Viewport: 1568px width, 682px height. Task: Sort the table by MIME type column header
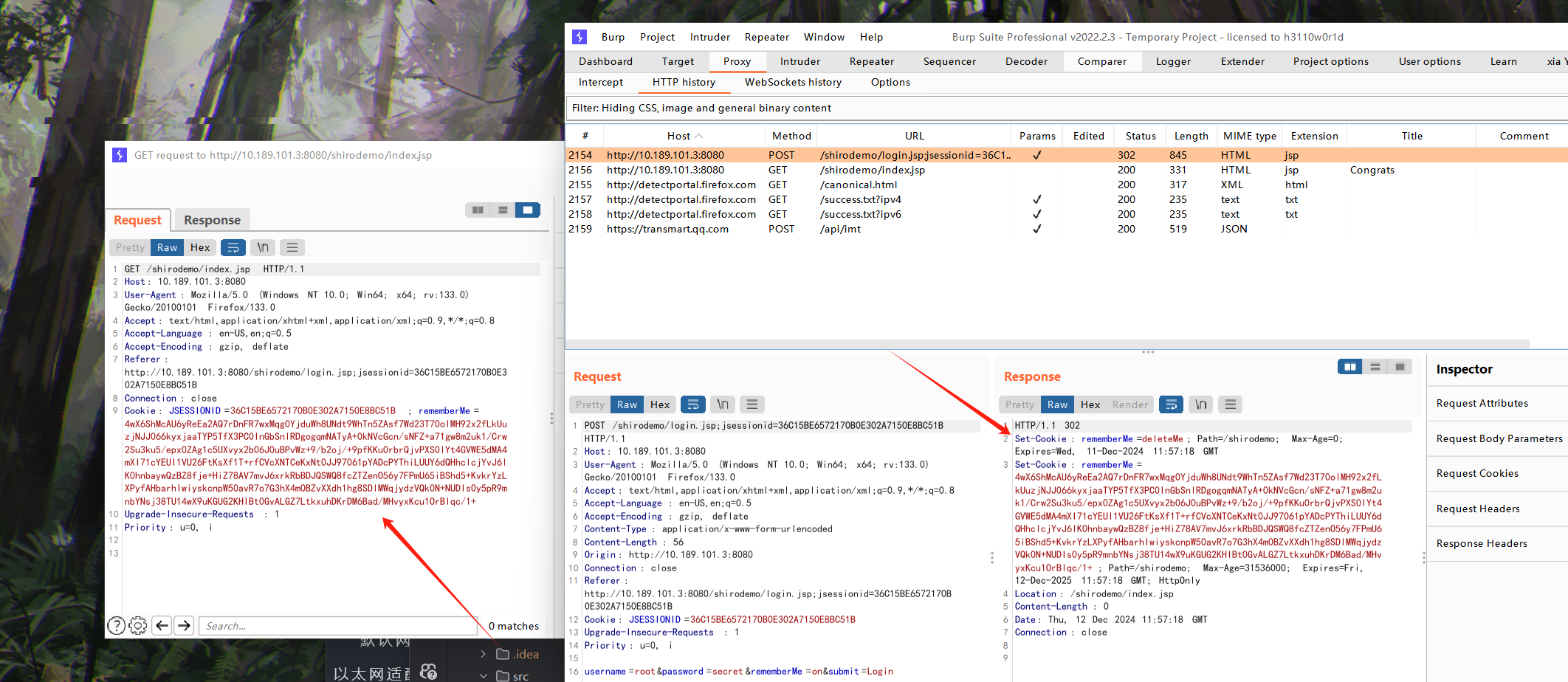pos(1249,136)
